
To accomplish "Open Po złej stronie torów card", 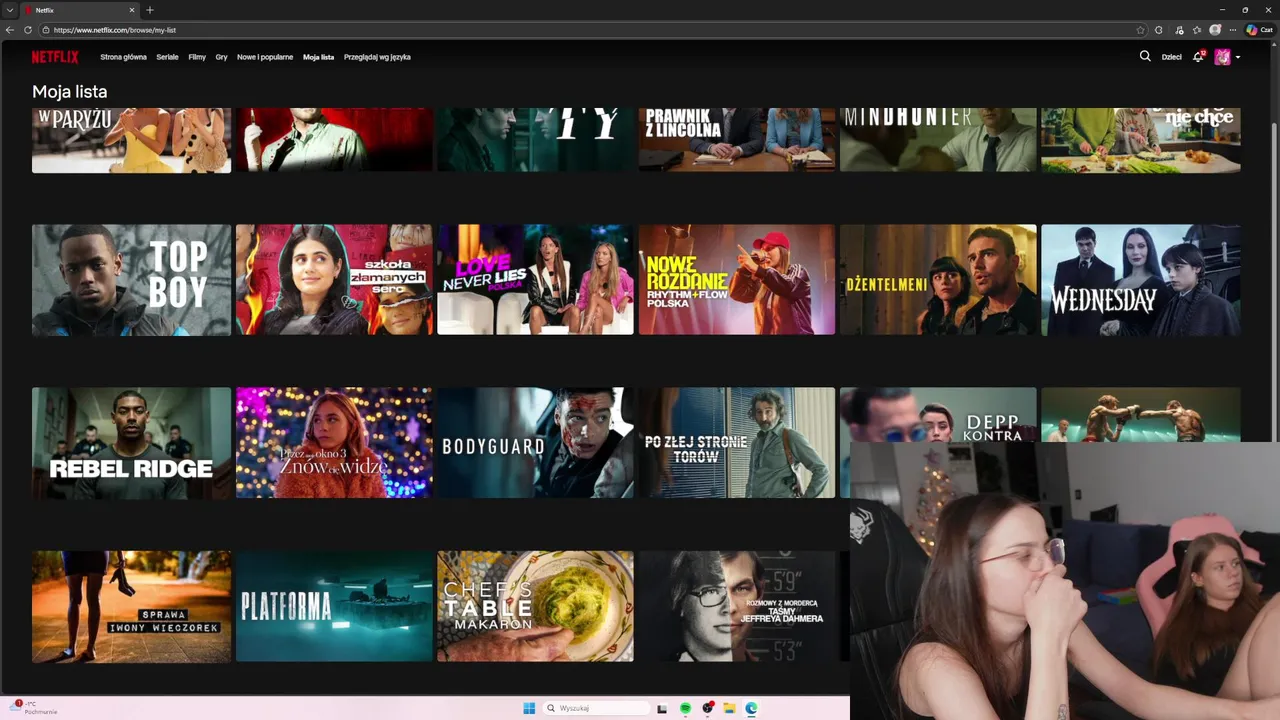I will 737,442.
